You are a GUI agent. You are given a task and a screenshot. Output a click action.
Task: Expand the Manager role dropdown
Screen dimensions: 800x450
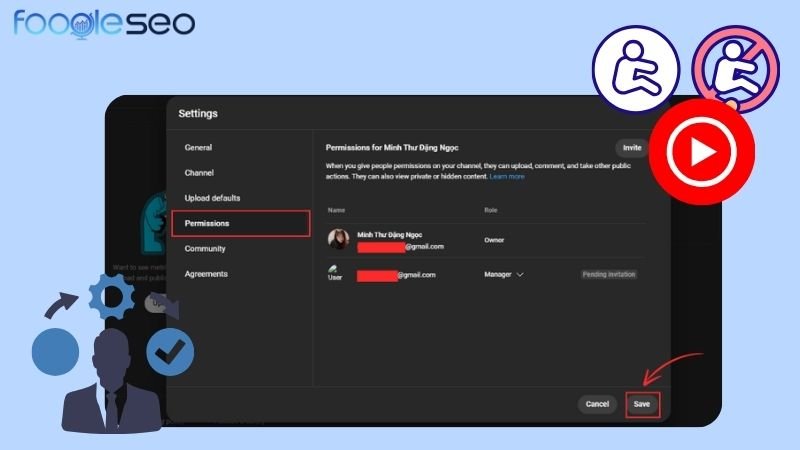pyautogui.click(x=504, y=274)
